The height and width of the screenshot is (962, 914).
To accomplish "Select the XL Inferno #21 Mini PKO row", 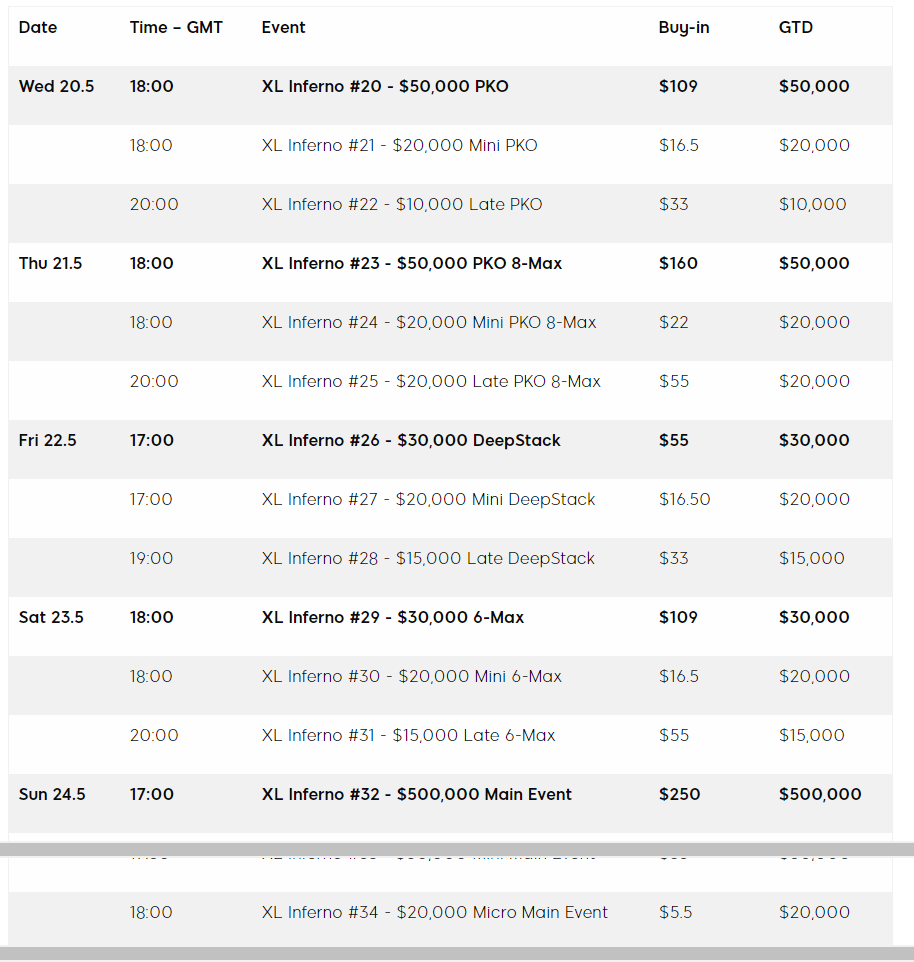I will click(399, 146).
